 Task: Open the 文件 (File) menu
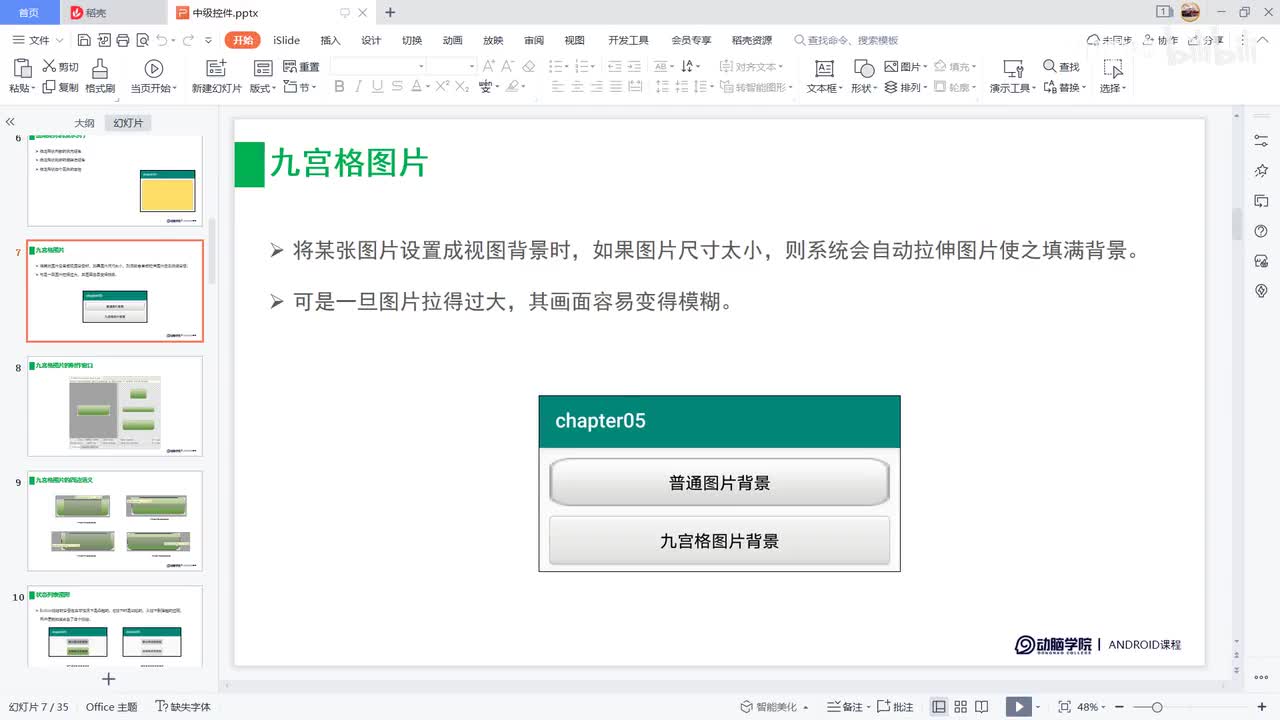click(38, 40)
